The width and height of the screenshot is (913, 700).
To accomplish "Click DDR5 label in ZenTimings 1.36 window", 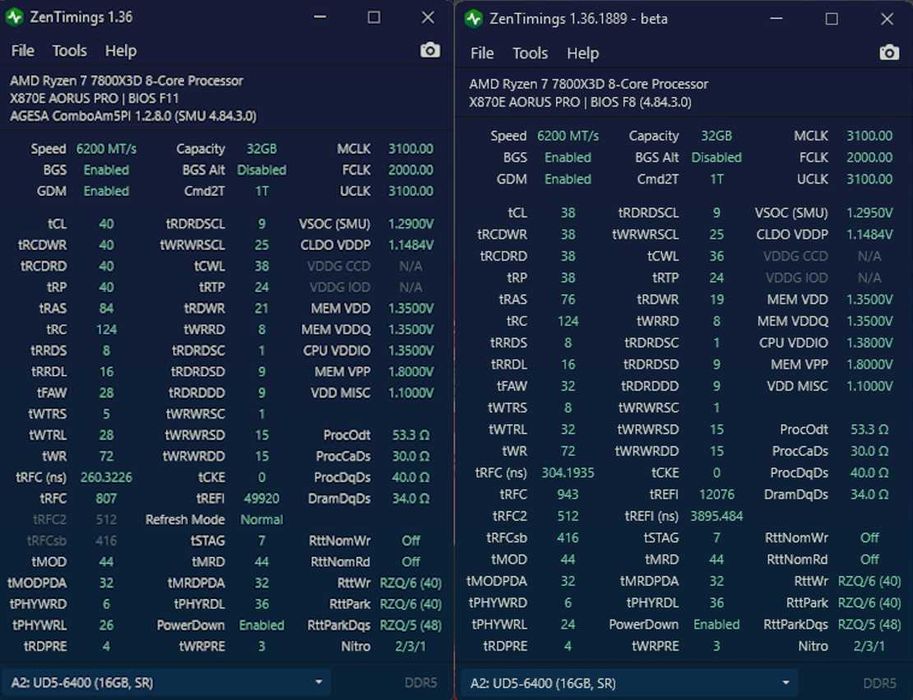I will (420, 683).
